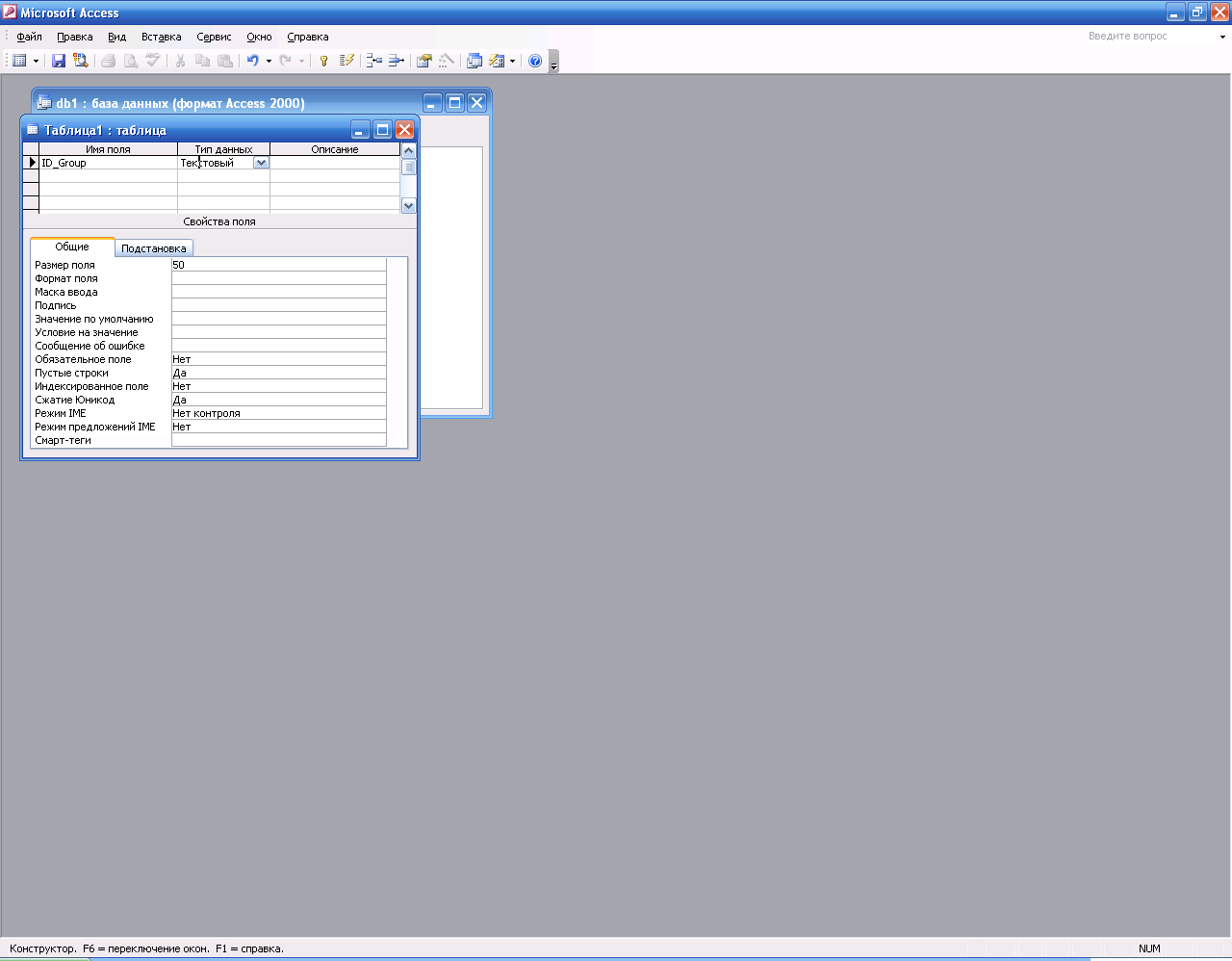This screenshot has width=1232, height=961.
Task: Click the Insert Rows icon
Action: (374, 61)
